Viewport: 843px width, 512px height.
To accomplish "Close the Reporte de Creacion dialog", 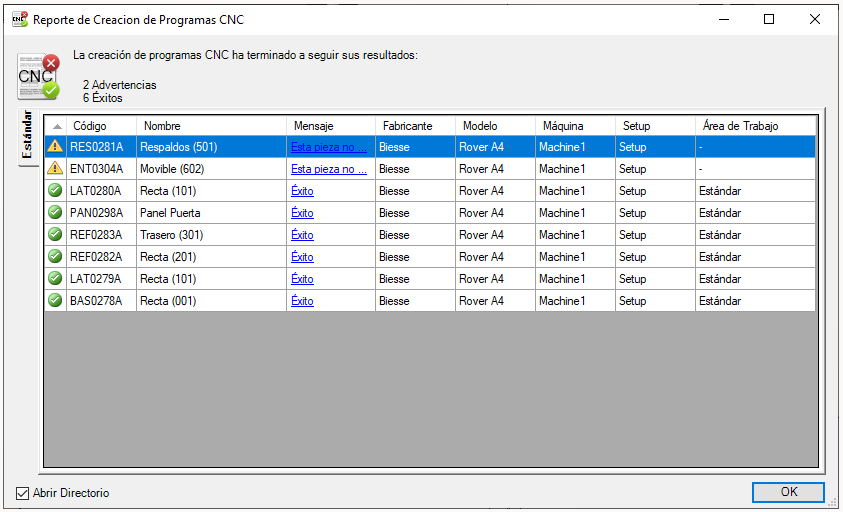I will pyautogui.click(x=815, y=19).
